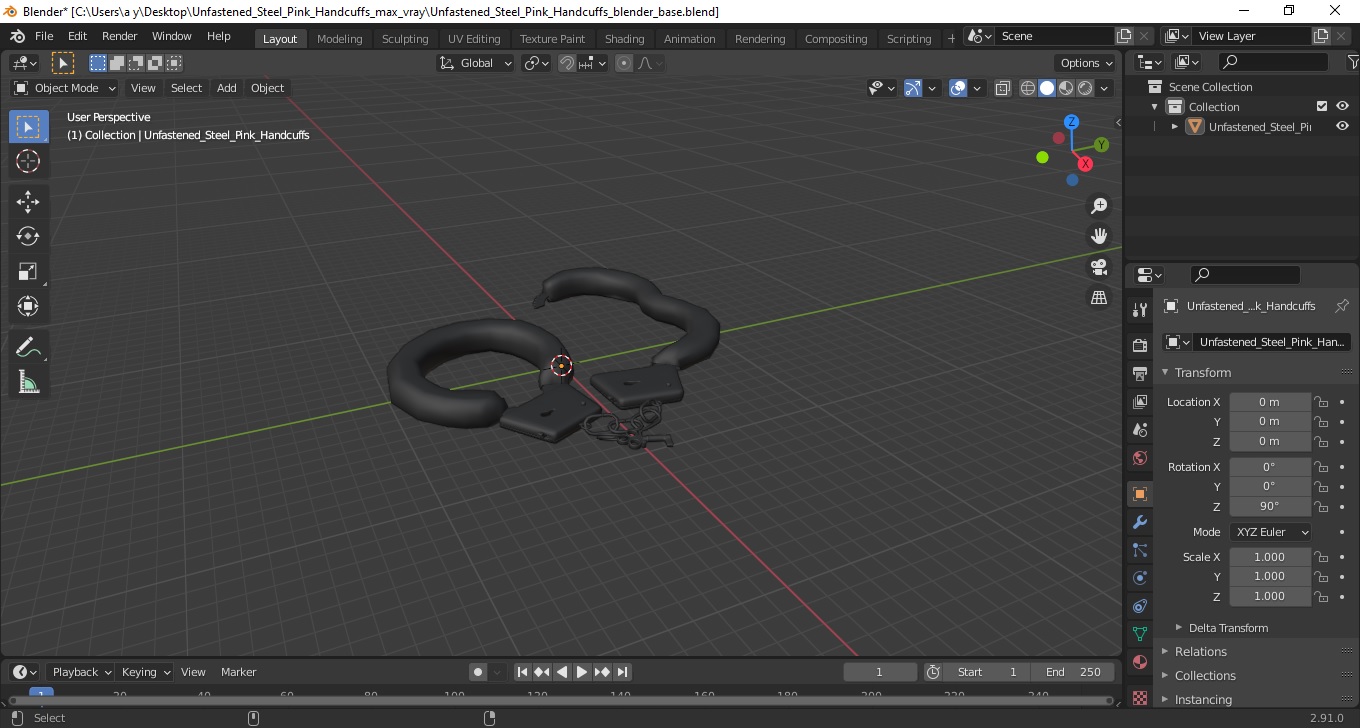Screen dimensions: 1360x728
Task: Expand the Instancing panel
Action: point(1203,700)
